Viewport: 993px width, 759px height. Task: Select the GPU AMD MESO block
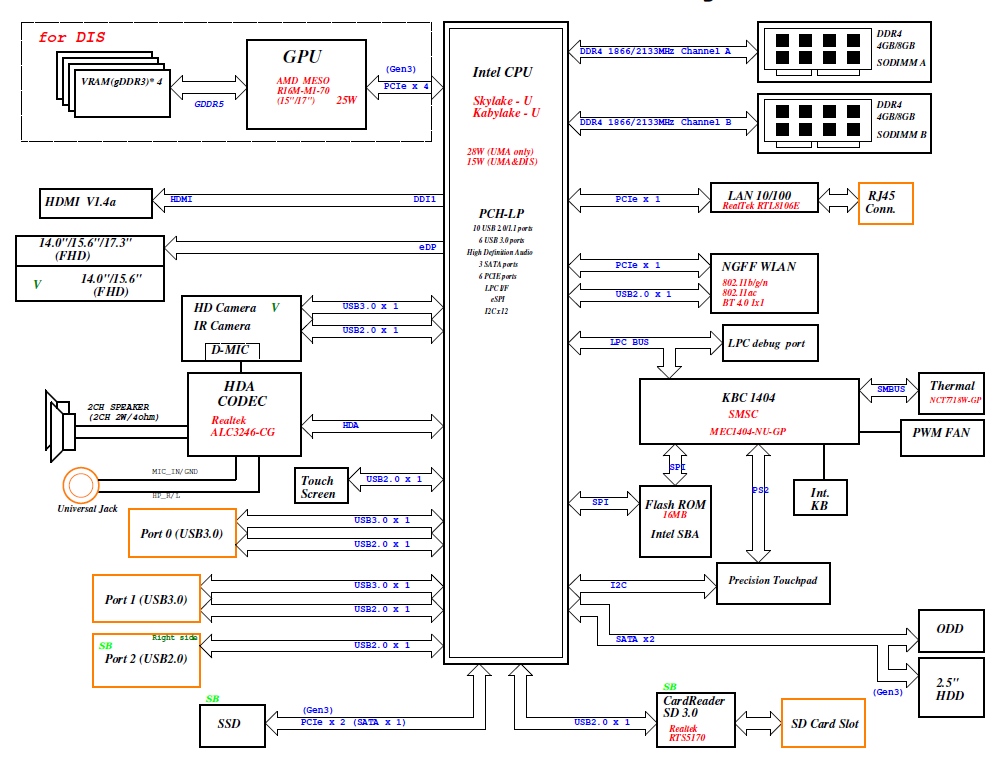(x=307, y=84)
